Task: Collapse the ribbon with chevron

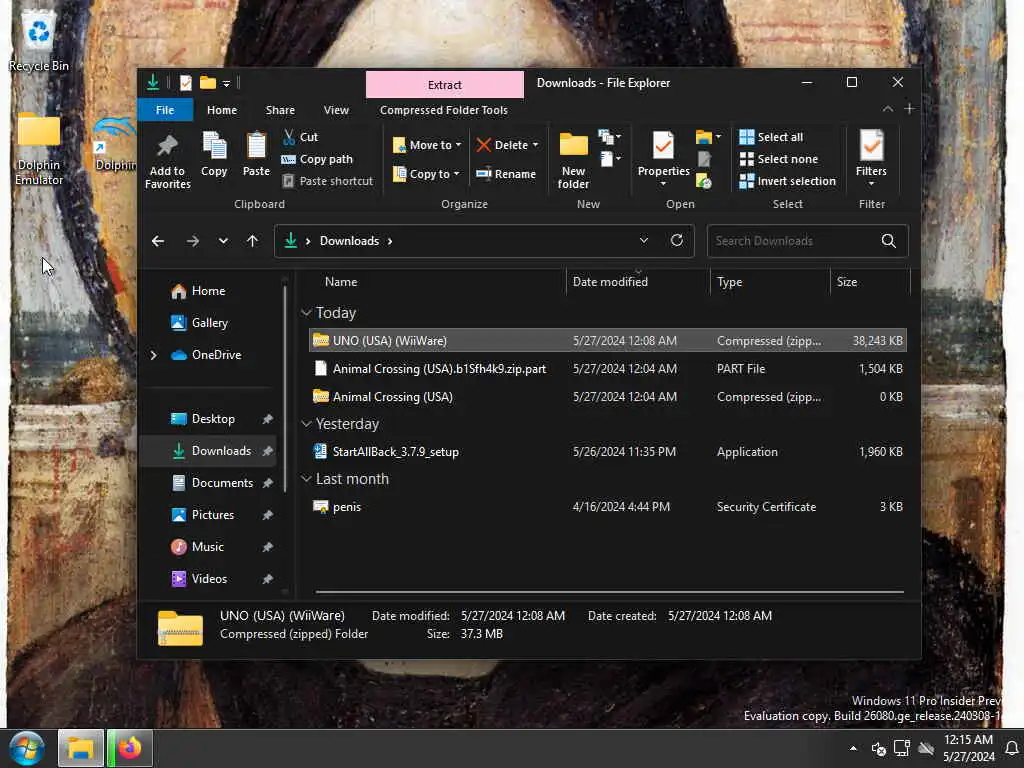Action: 888,109
